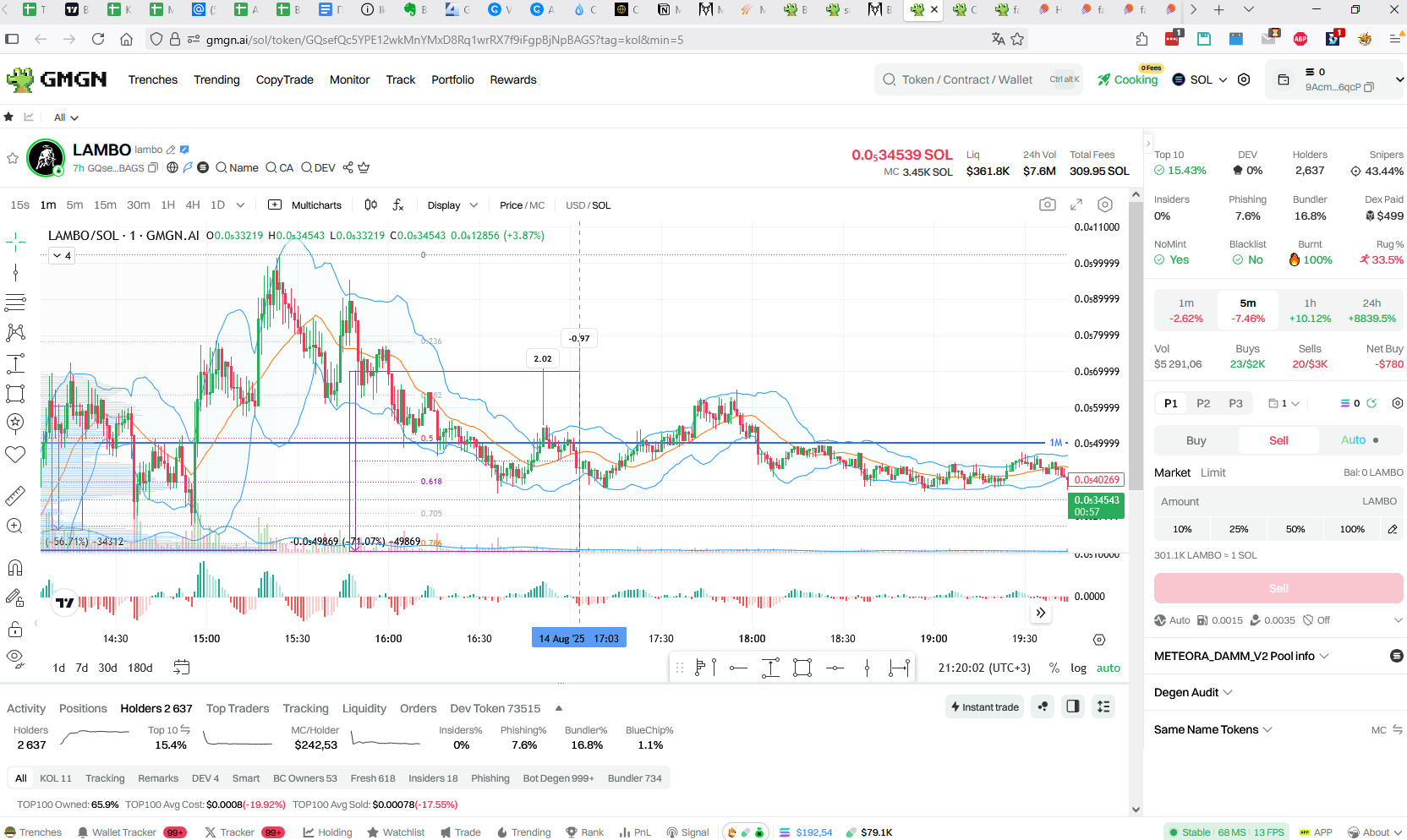Open the candle chart type selector
1407x840 pixels.
coord(371,205)
